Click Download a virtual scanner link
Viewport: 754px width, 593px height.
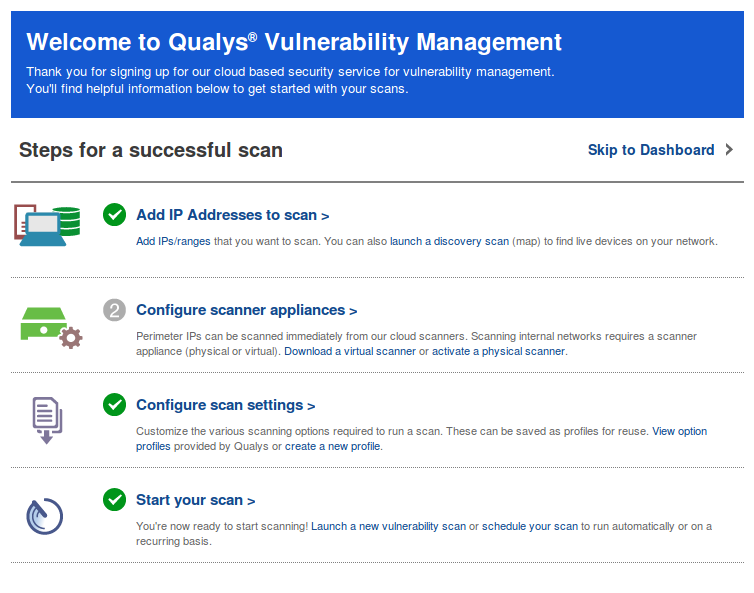pyautogui.click(x=350, y=351)
